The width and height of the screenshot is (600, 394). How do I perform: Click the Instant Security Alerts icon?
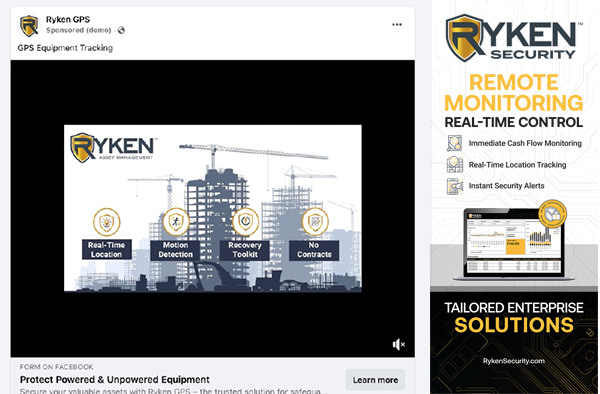(x=455, y=186)
